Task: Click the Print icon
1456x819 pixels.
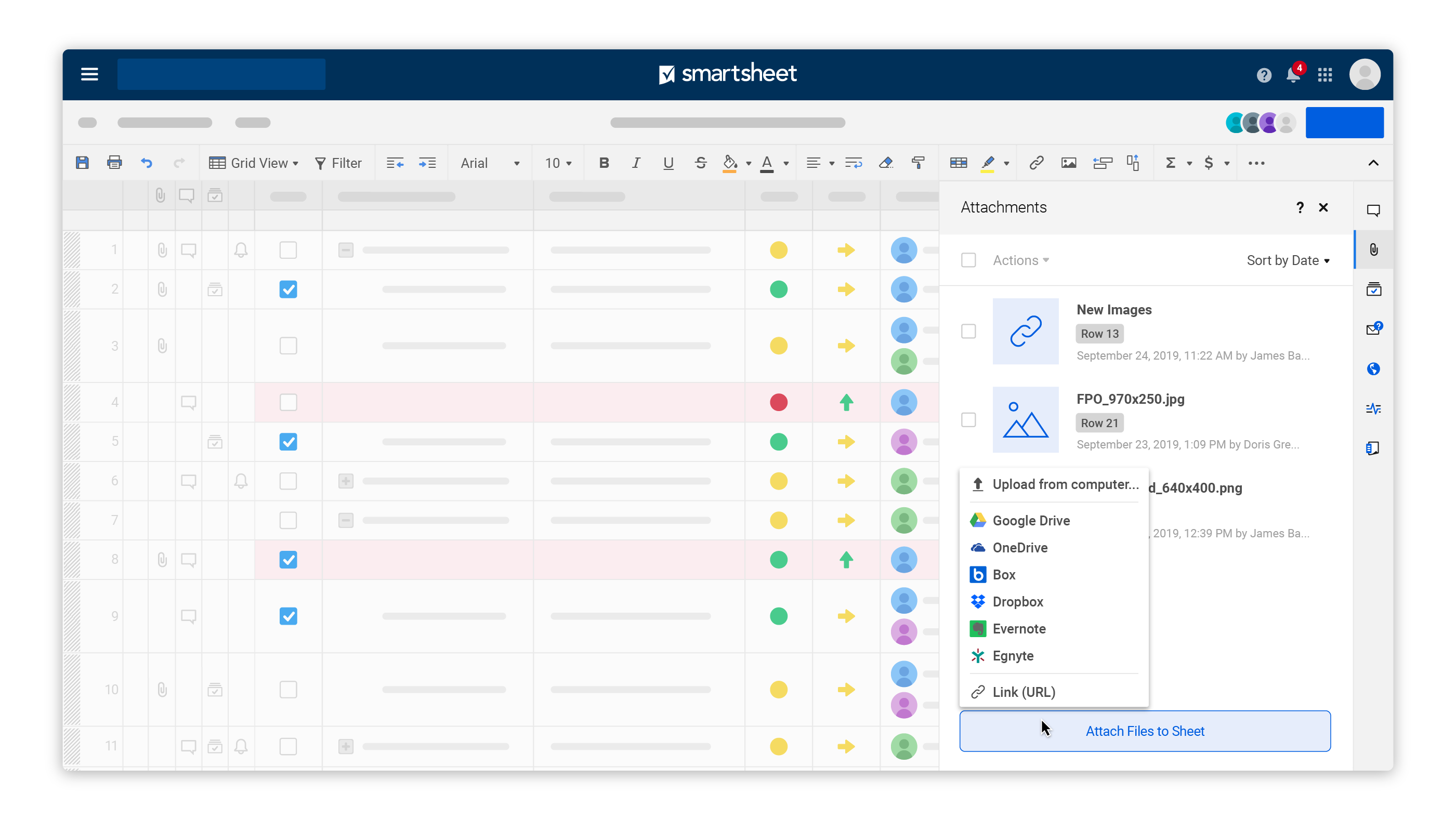Action: pyautogui.click(x=114, y=163)
